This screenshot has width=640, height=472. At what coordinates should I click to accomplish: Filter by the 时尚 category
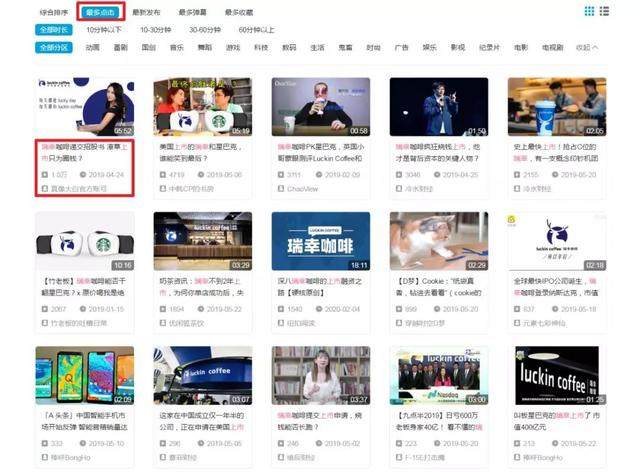[373, 47]
